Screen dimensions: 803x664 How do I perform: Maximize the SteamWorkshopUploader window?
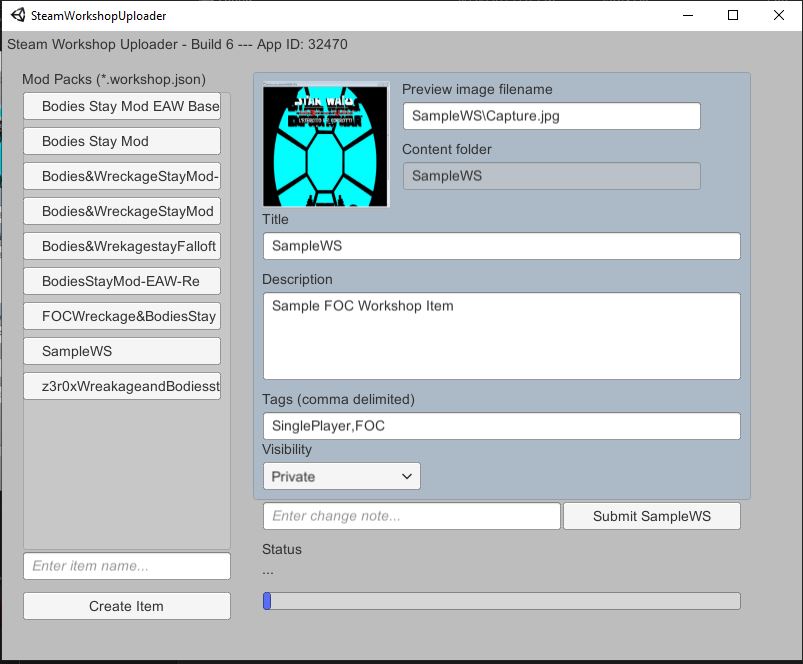click(733, 15)
